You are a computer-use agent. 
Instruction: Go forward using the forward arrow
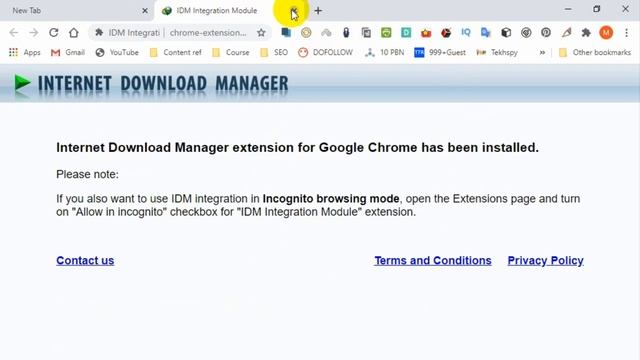[x=33, y=33]
